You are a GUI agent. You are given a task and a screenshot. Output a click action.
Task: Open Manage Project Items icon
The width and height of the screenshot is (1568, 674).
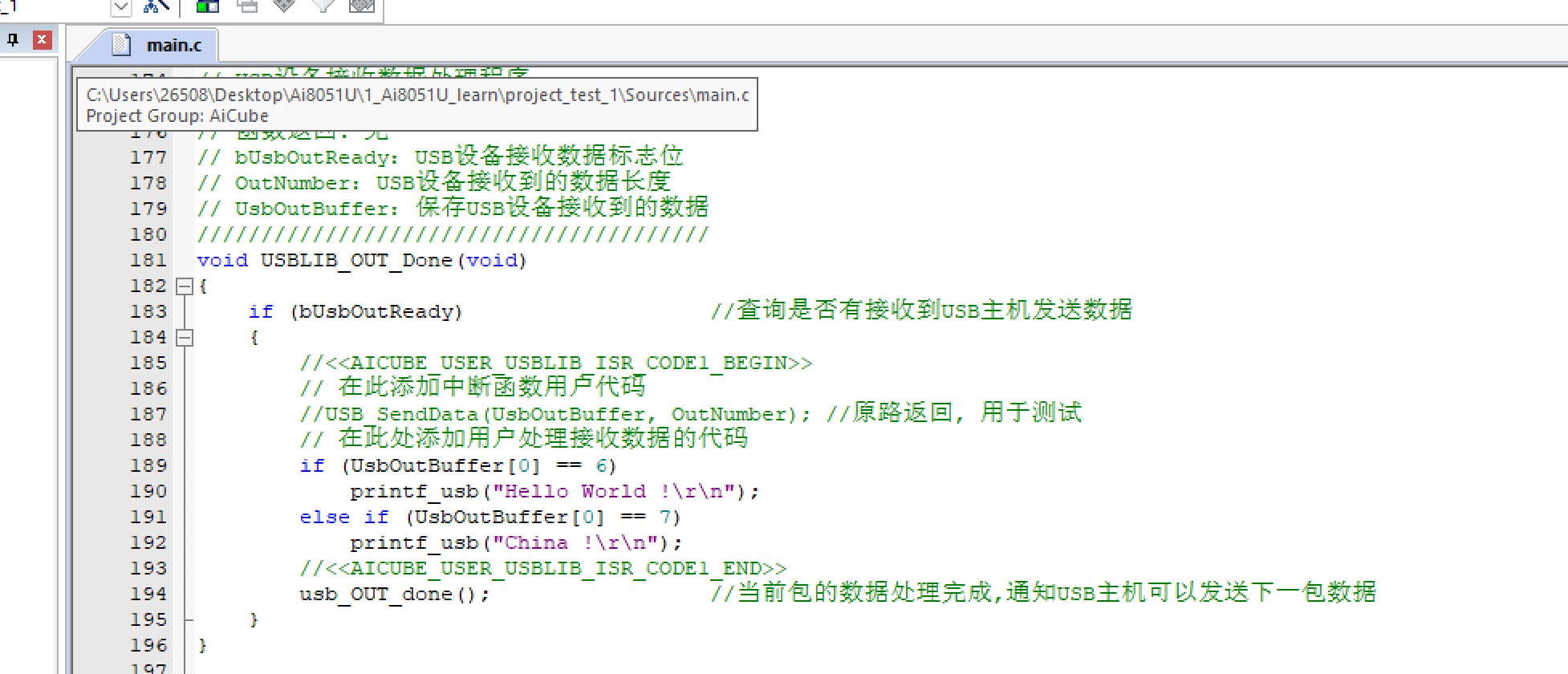click(x=208, y=6)
